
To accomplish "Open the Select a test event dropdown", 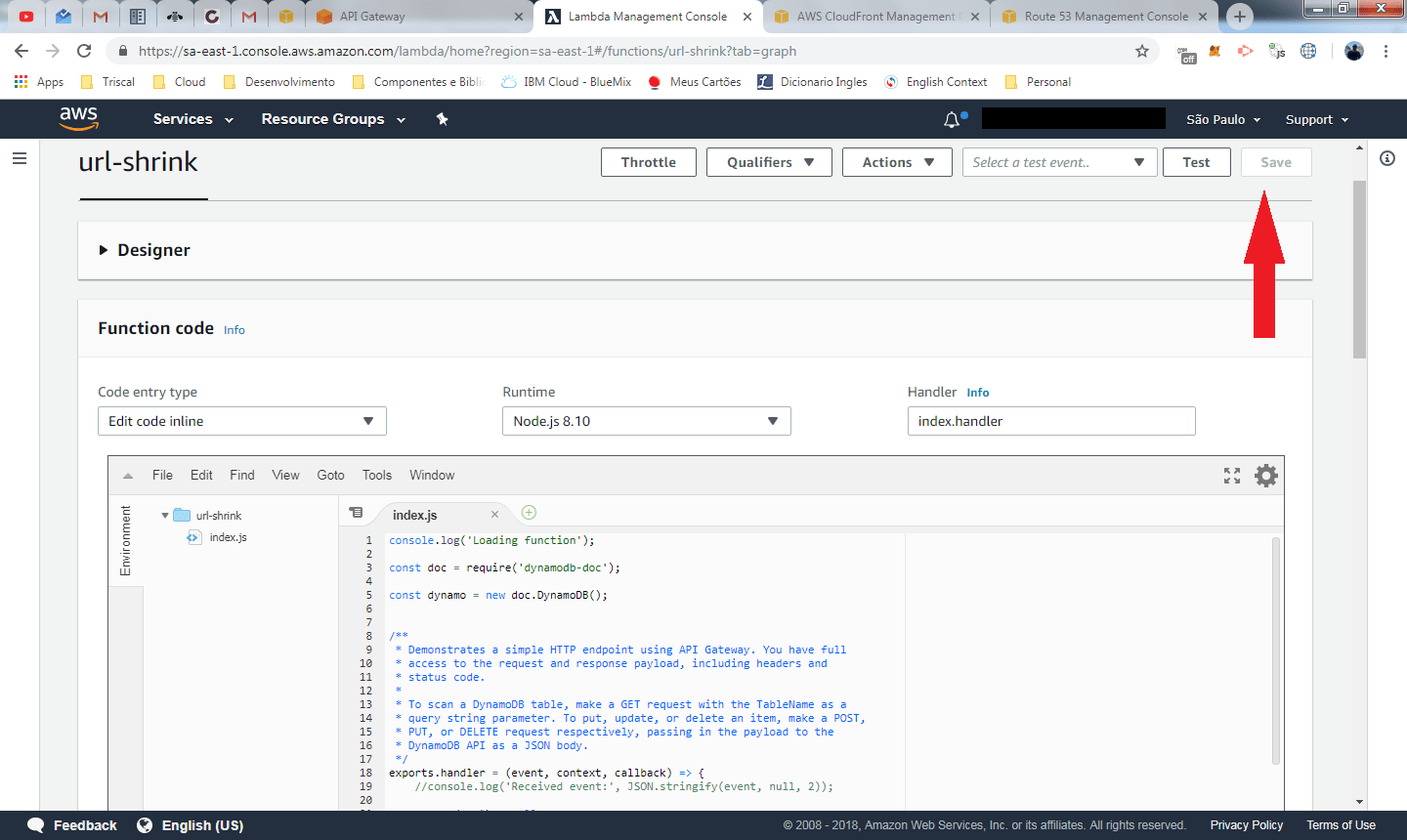I will [x=1059, y=162].
